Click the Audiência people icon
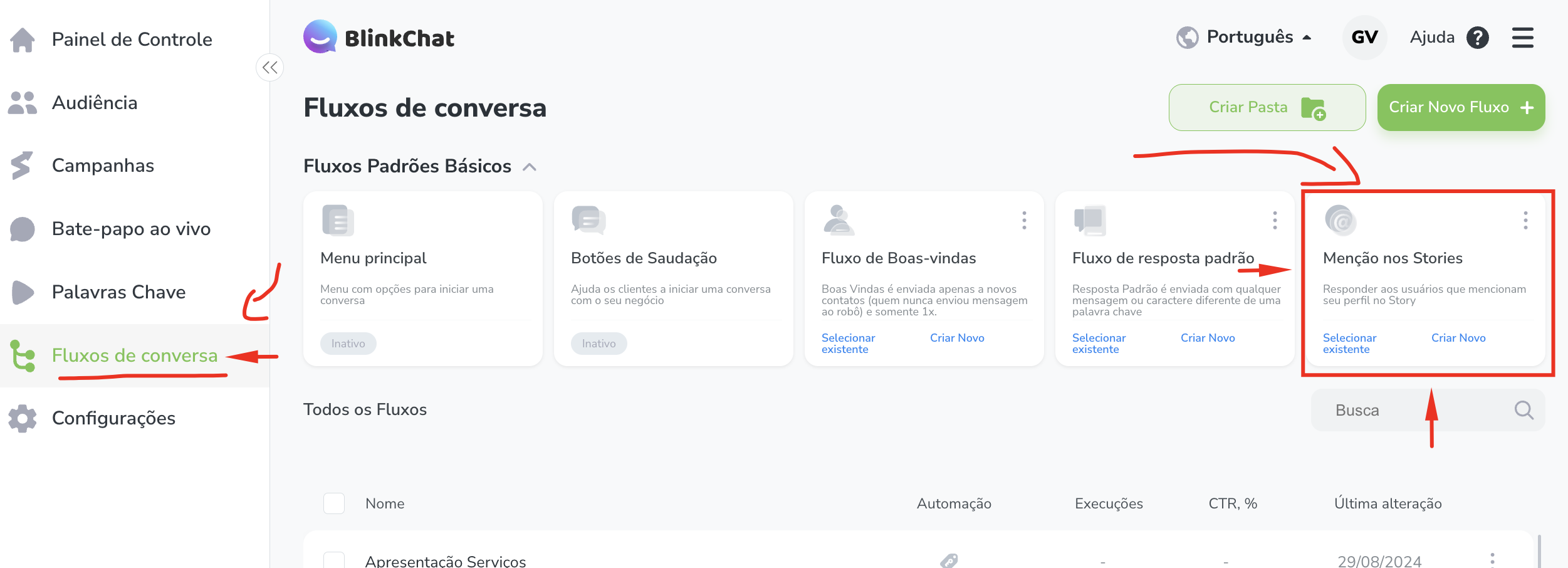 23,103
